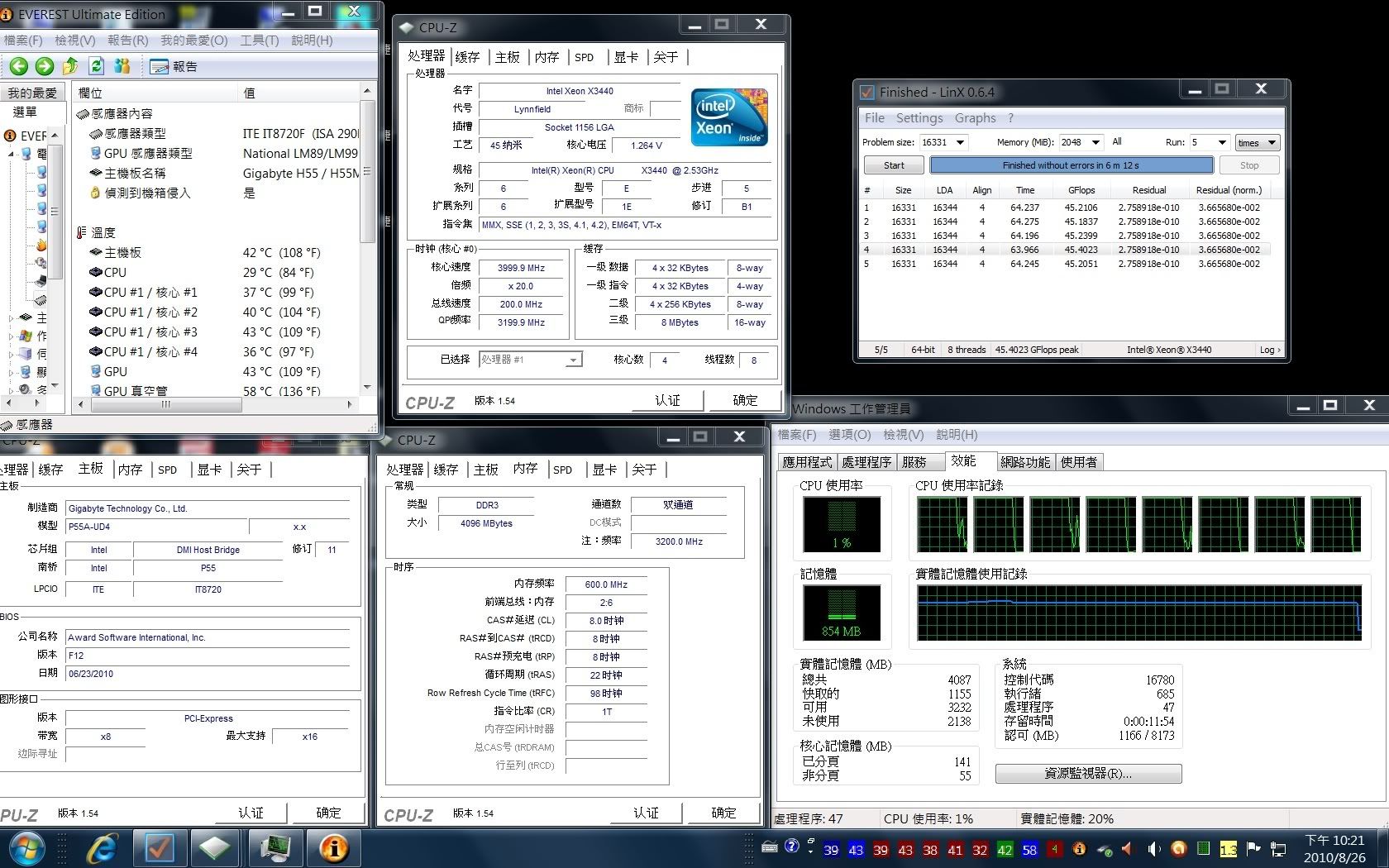Click LinX Start button
Screen dimensions: 1389x868
[x=894, y=165]
